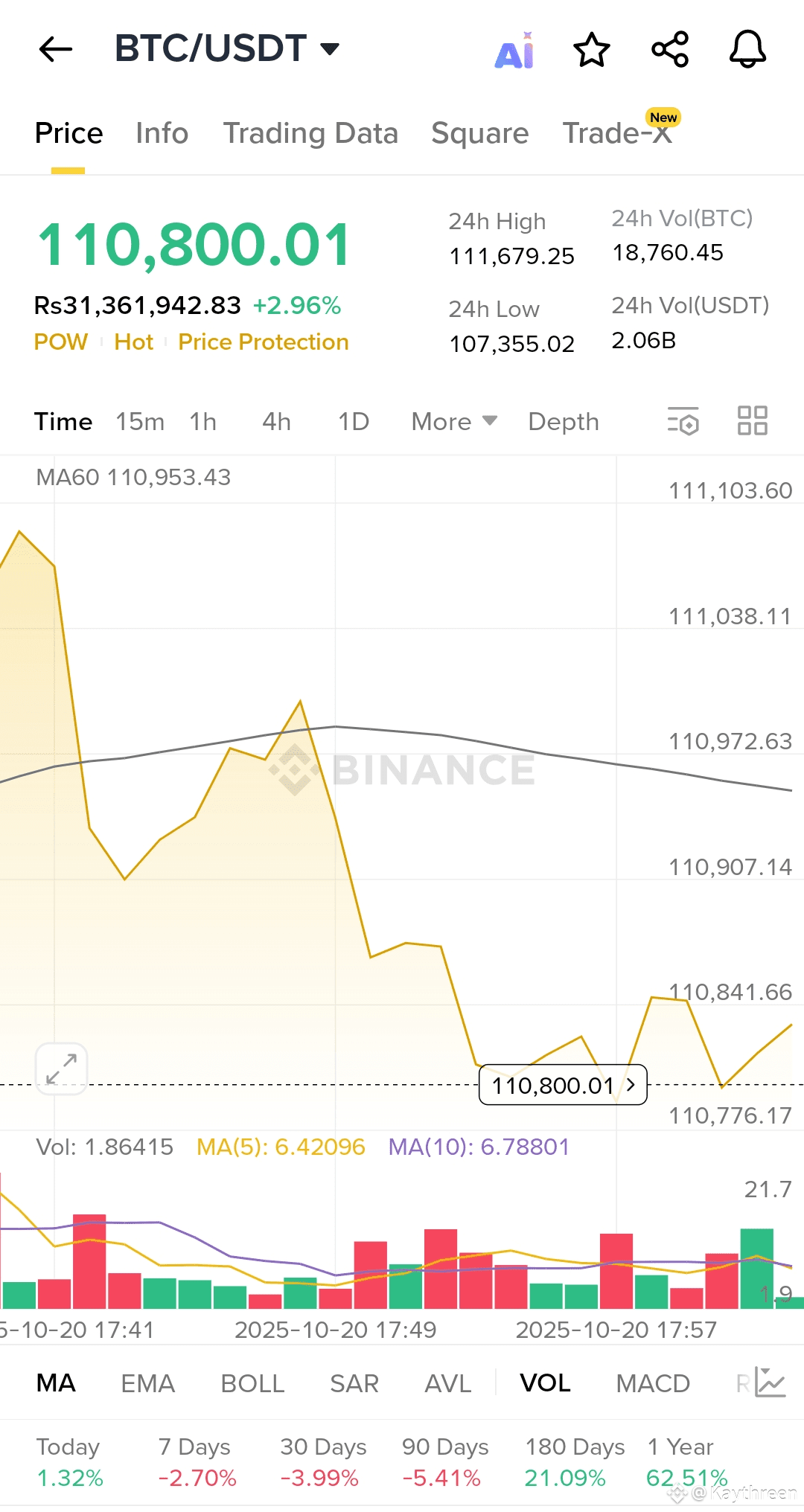The width and height of the screenshot is (804, 1512).
Task: Tap the back arrow icon
Action: pos(56,49)
